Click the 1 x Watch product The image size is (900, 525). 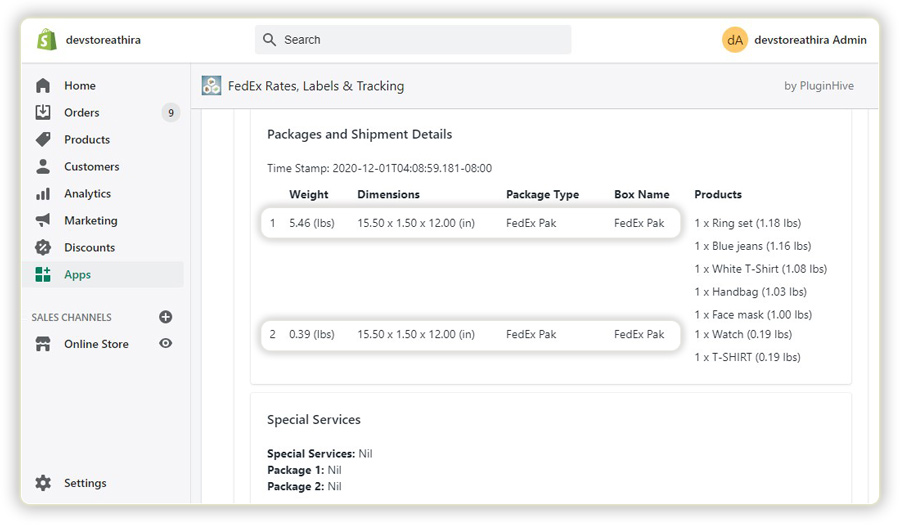click(743, 335)
